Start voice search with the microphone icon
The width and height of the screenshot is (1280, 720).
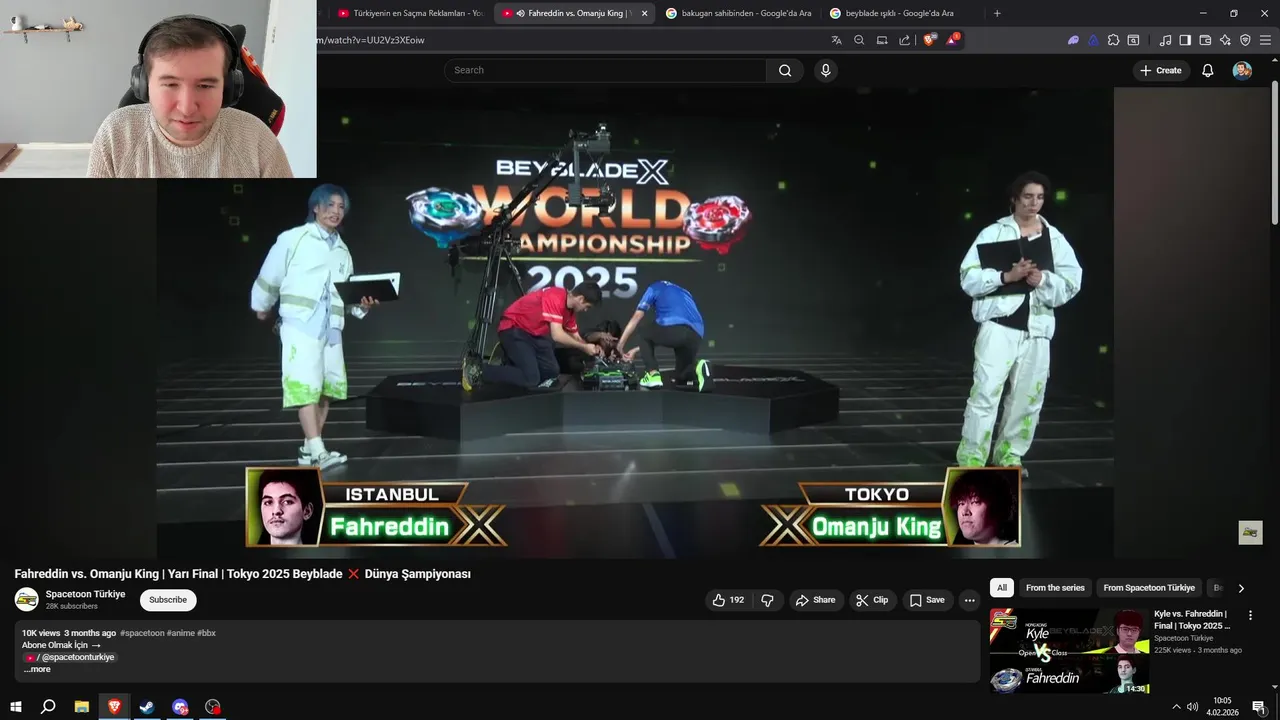(825, 70)
